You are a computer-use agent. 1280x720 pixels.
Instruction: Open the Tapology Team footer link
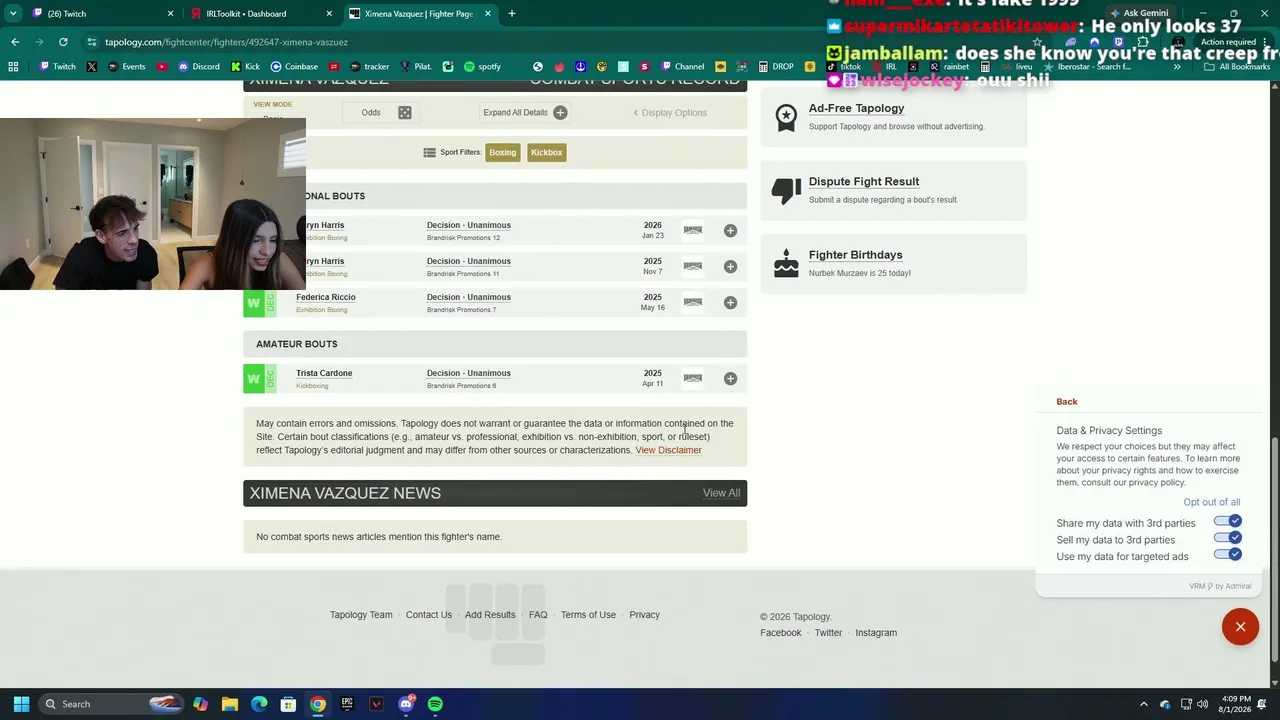(x=361, y=615)
